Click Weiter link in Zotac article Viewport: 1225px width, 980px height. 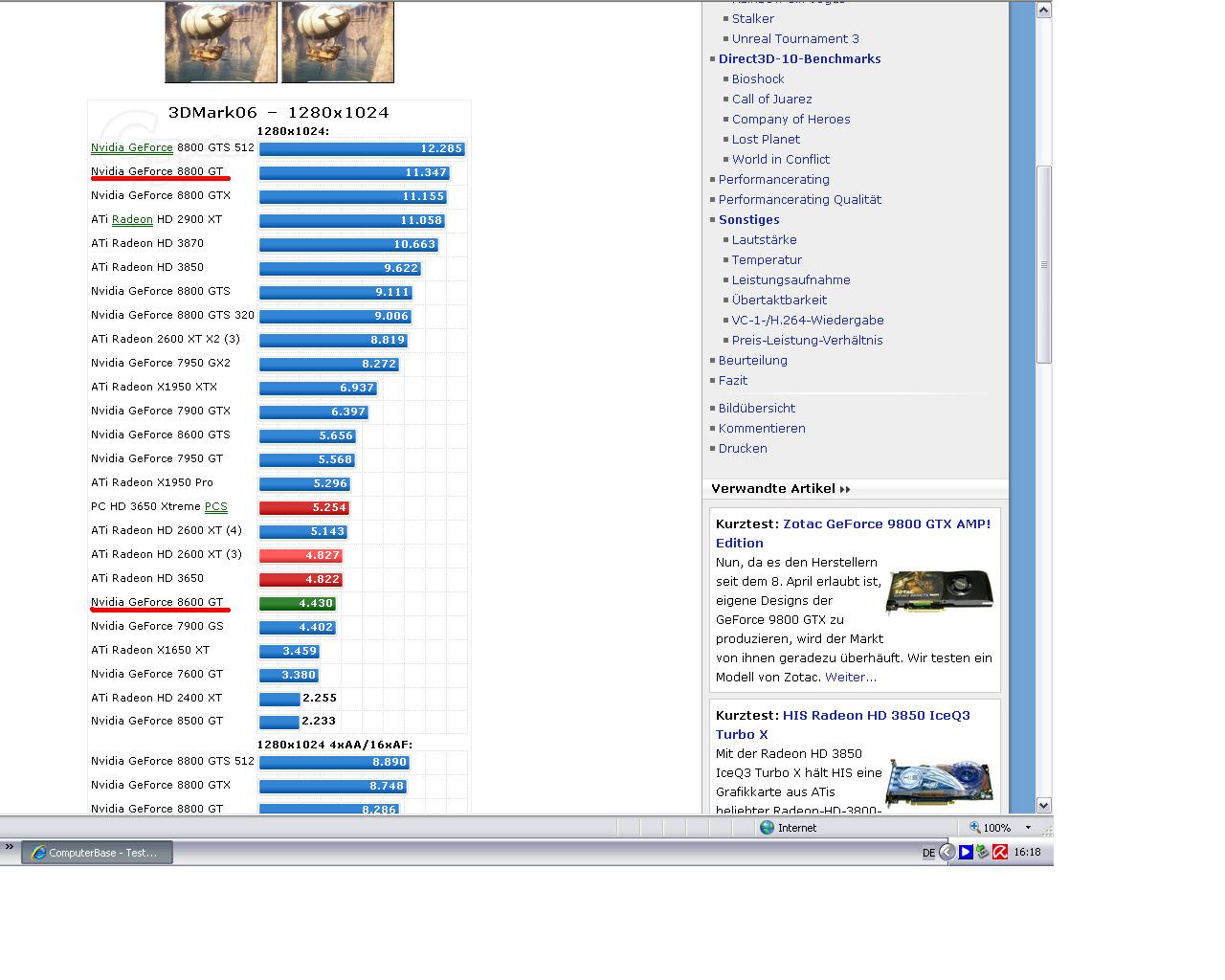click(851, 677)
